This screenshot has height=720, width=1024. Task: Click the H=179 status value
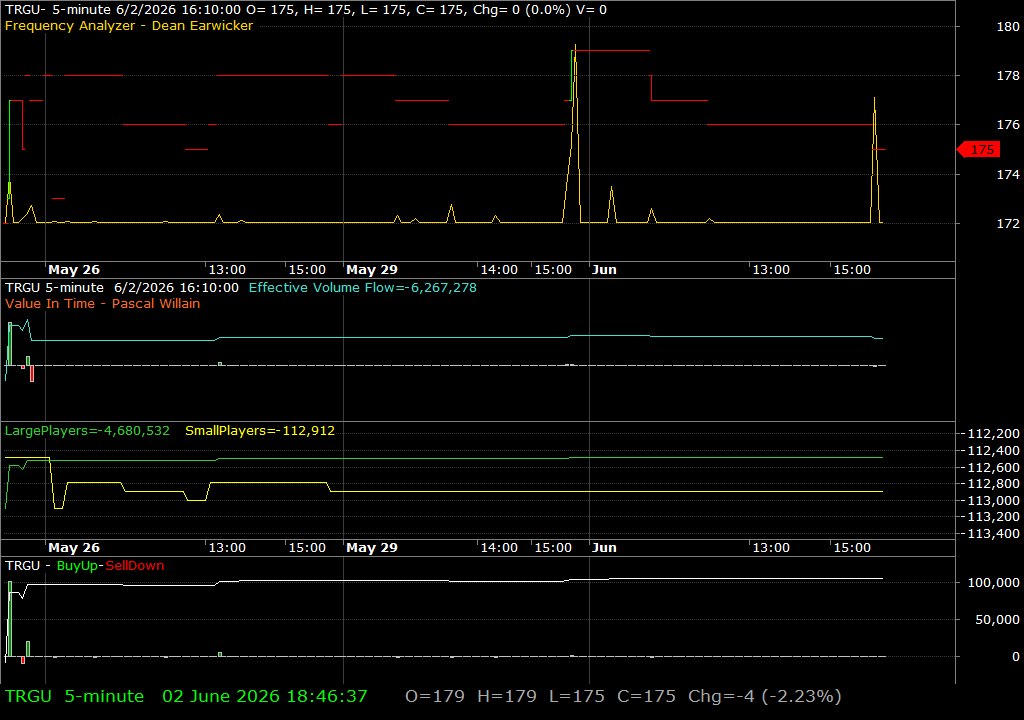pos(507,696)
